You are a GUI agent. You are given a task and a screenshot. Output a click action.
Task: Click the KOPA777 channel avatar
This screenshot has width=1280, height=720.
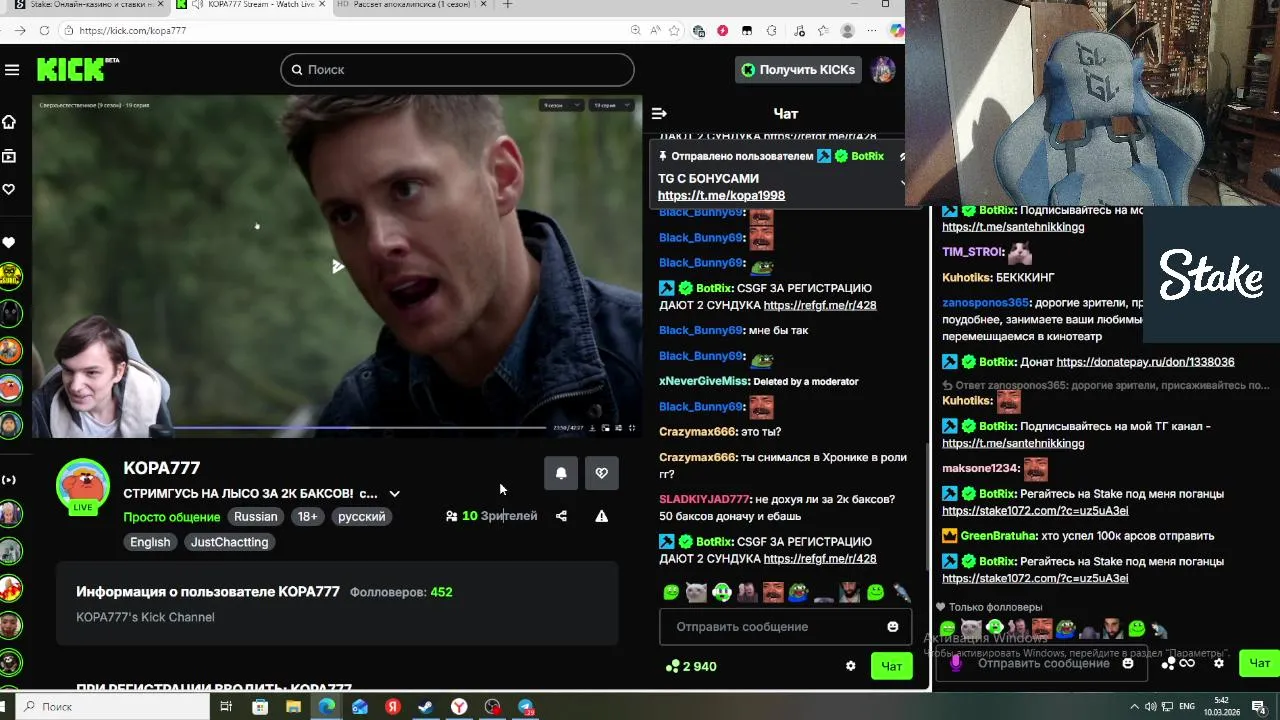83,487
